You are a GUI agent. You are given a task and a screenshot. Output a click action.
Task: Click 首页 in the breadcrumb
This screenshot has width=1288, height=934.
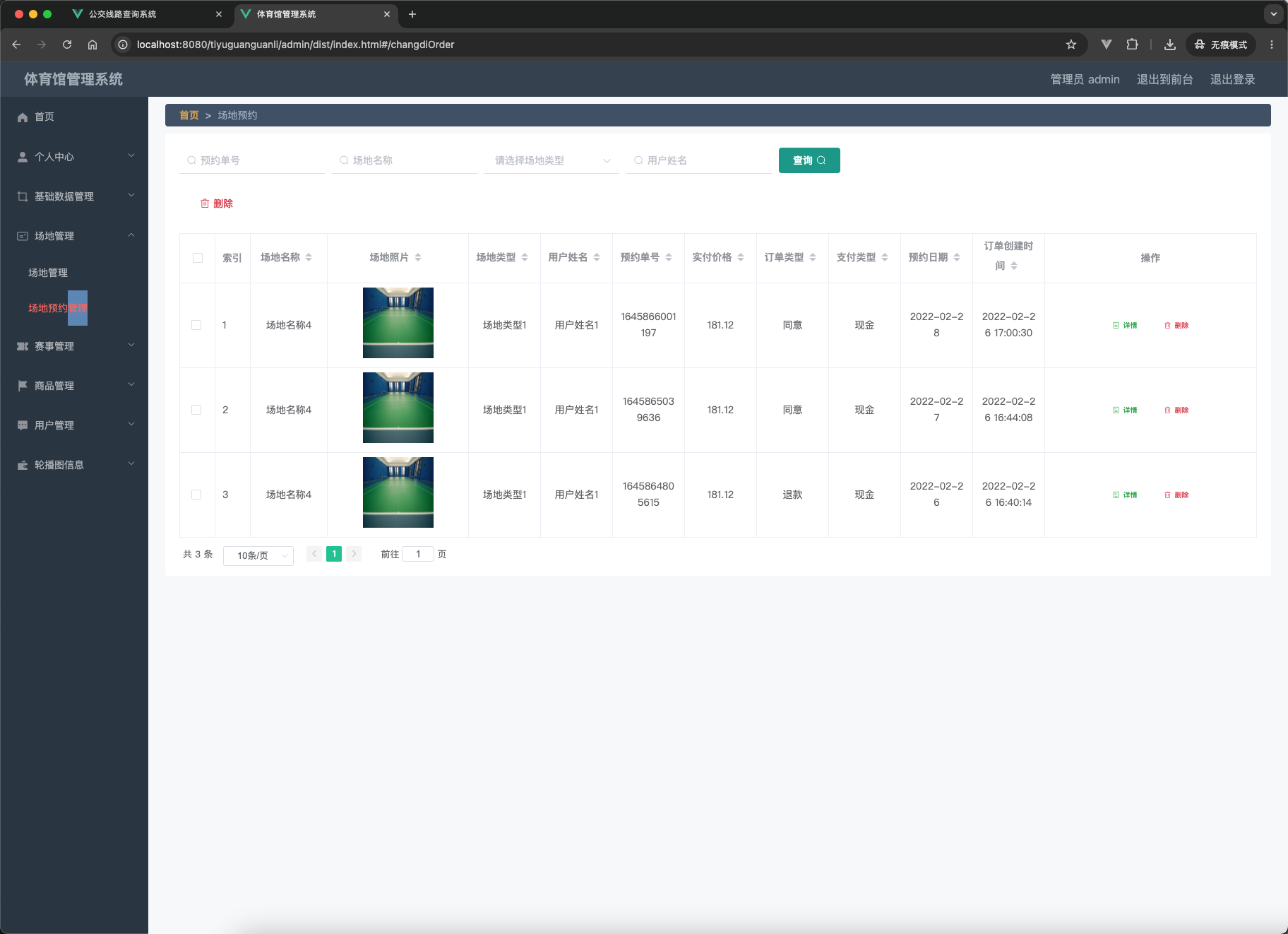(189, 115)
